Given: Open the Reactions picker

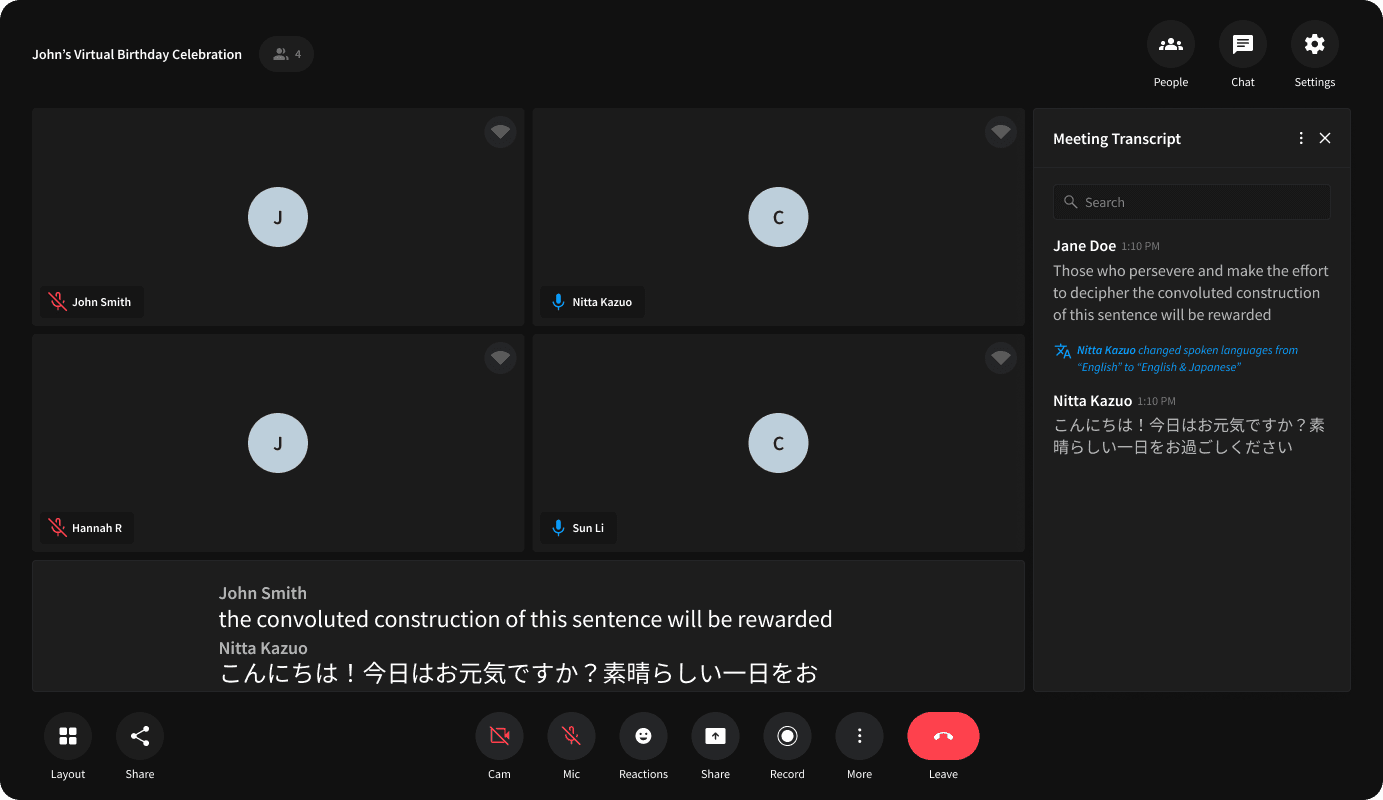Looking at the screenshot, I should pos(643,735).
